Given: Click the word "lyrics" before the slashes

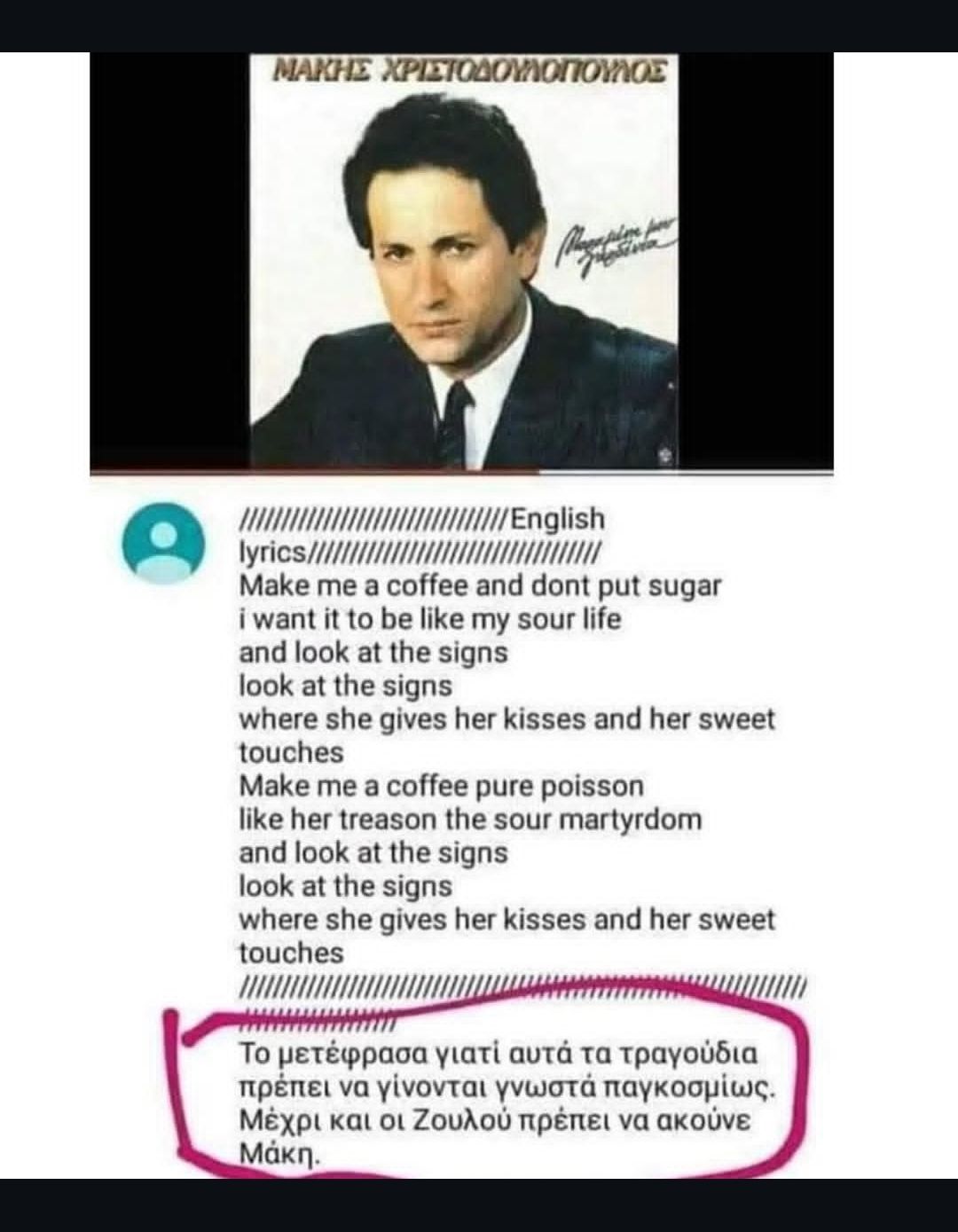Looking at the screenshot, I should tap(271, 553).
